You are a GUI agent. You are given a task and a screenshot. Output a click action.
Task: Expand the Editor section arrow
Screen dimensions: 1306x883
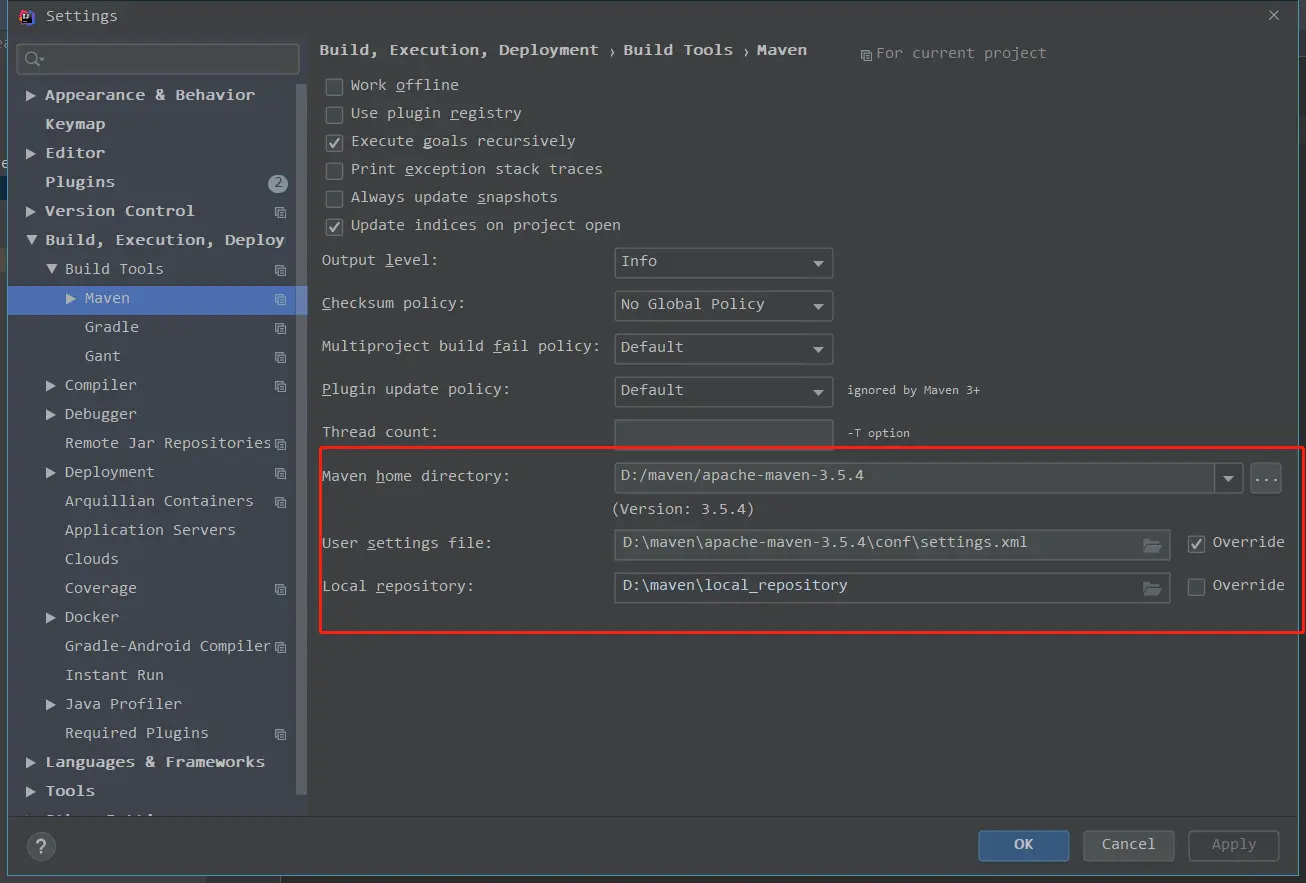click(31, 154)
